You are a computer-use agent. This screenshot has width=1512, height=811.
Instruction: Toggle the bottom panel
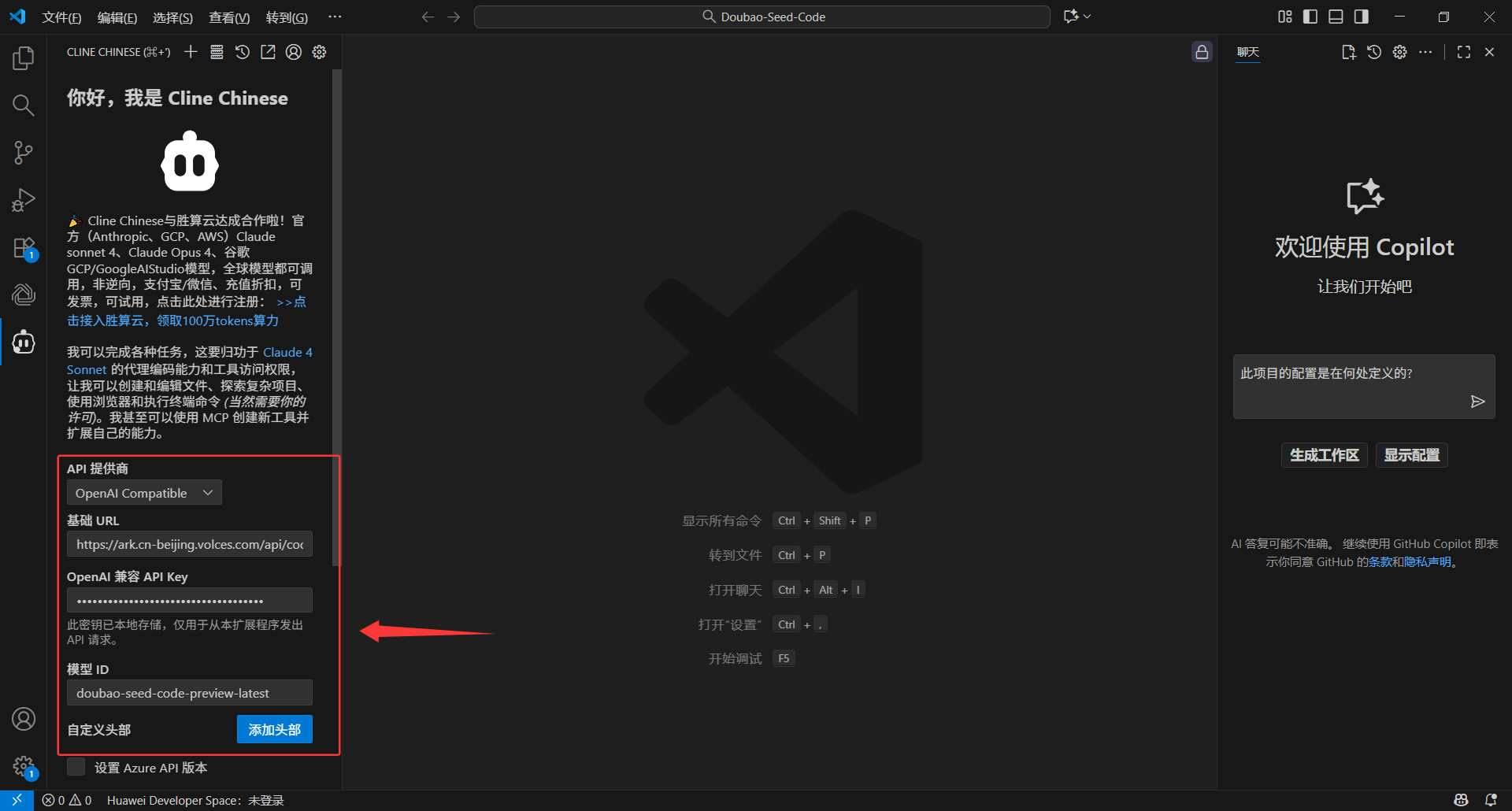(1336, 17)
